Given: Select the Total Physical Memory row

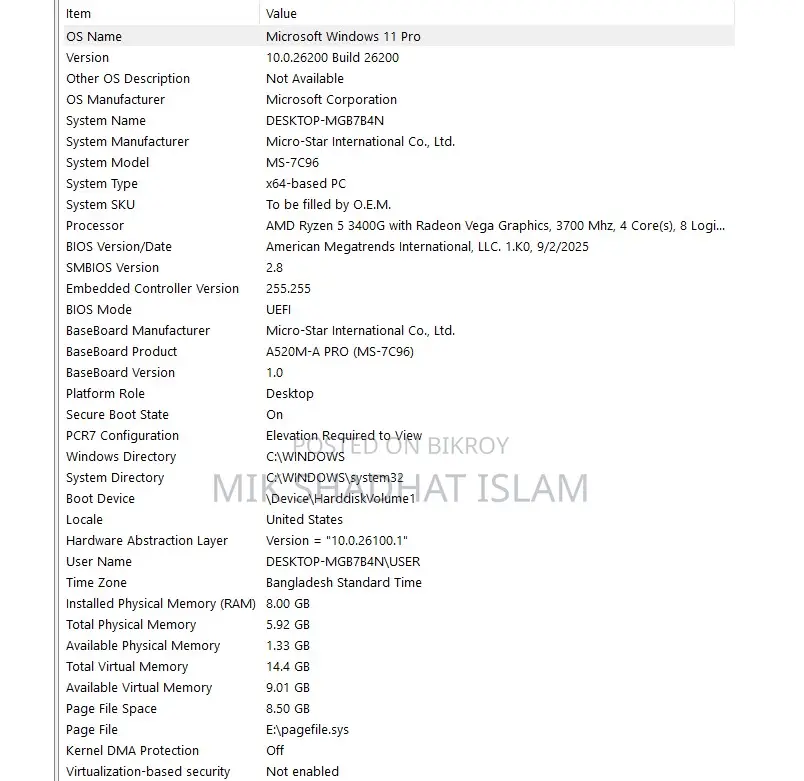Looking at the screenshot, I should tap(399, 625).
